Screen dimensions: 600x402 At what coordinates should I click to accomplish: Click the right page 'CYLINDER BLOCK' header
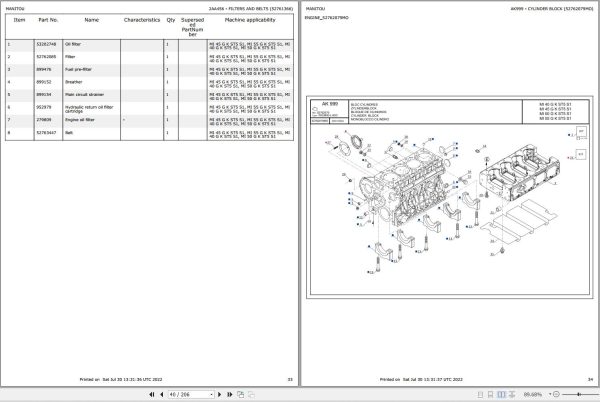click(x=552, y=8)
